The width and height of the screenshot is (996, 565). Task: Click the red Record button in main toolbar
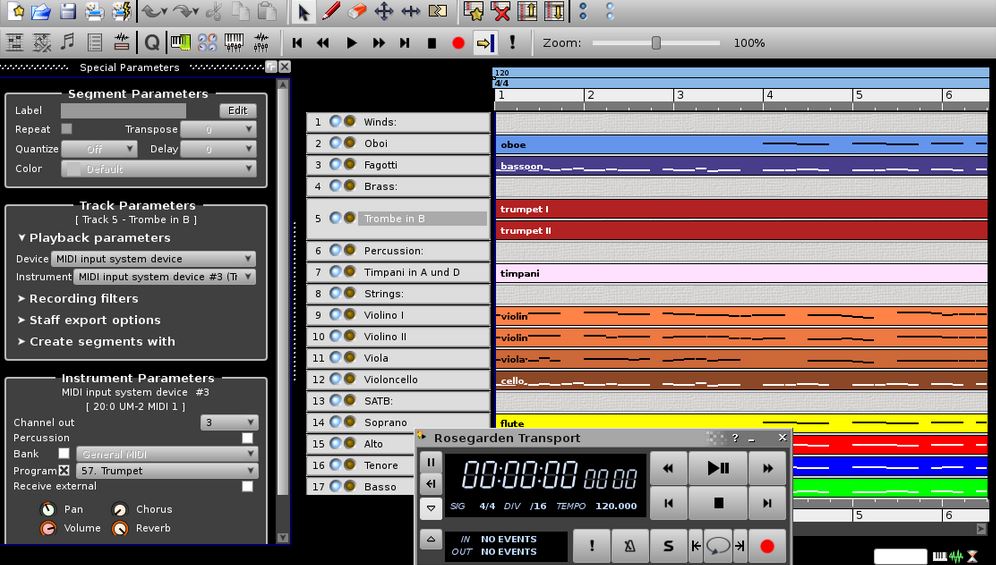pyautogui.click(x=458, y=43)
